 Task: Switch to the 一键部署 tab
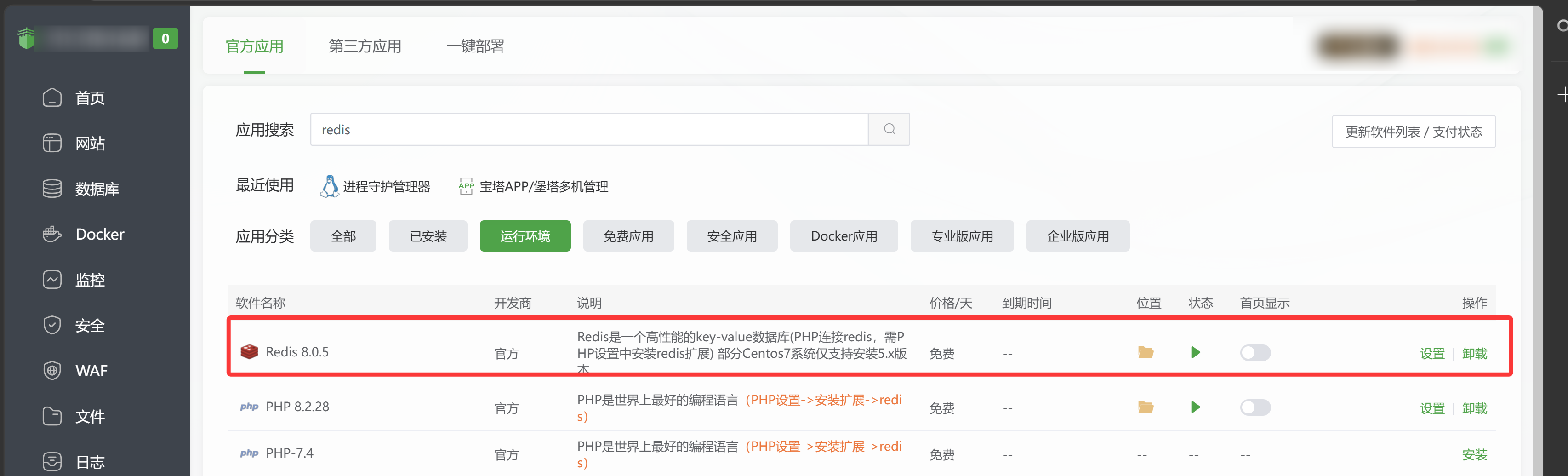coord(476,46)
